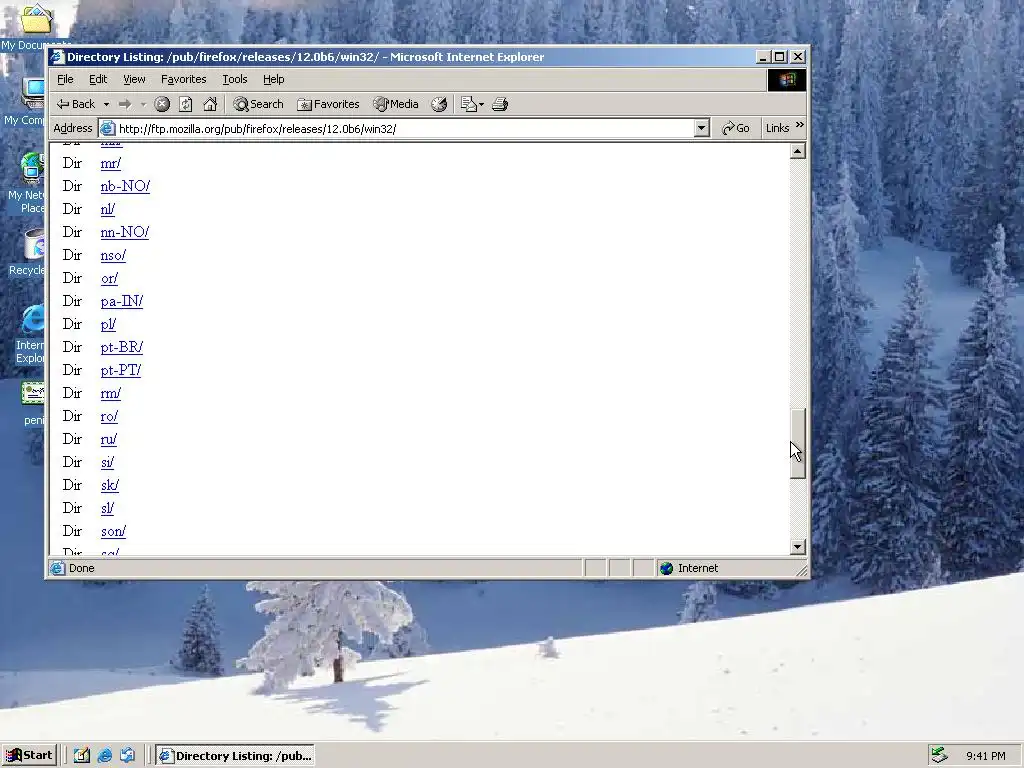Open the Favorites toolbar button
The width and height of the screenshot is (1024, 768).
coord(328,104)
